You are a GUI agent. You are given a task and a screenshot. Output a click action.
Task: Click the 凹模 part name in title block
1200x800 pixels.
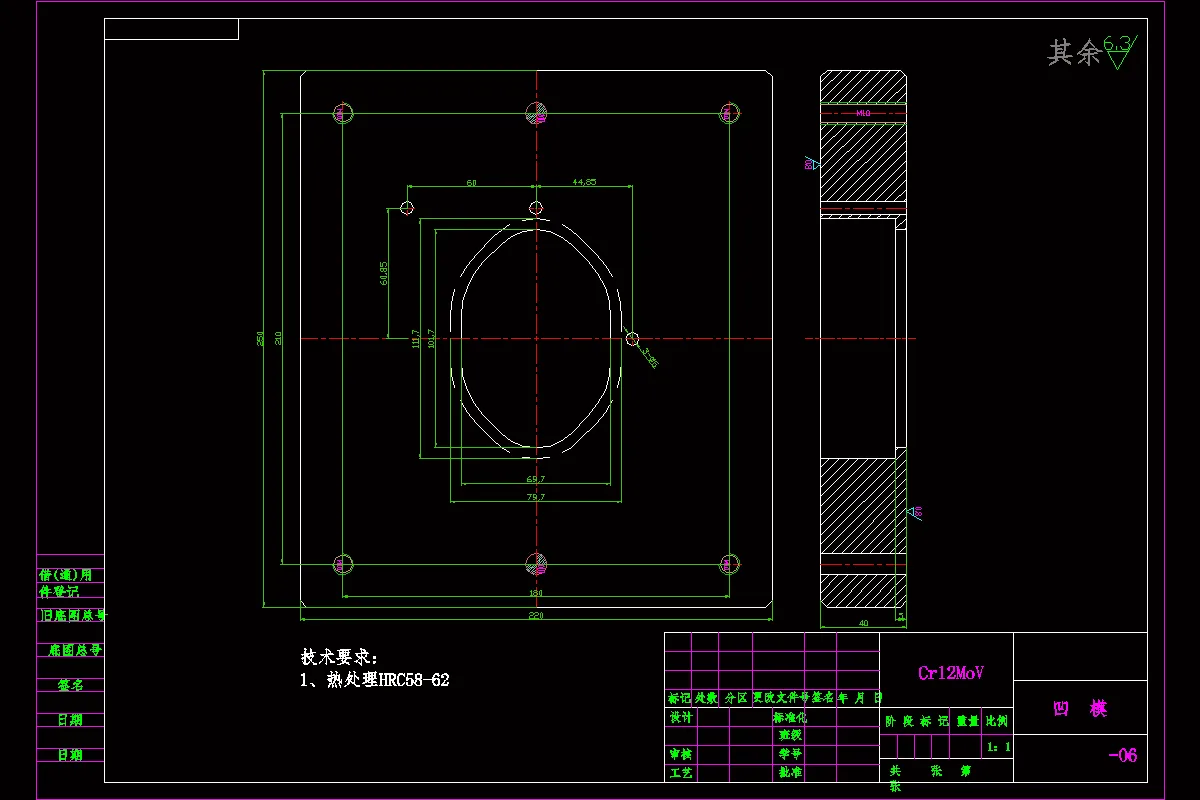click(x=1080, y=709)
